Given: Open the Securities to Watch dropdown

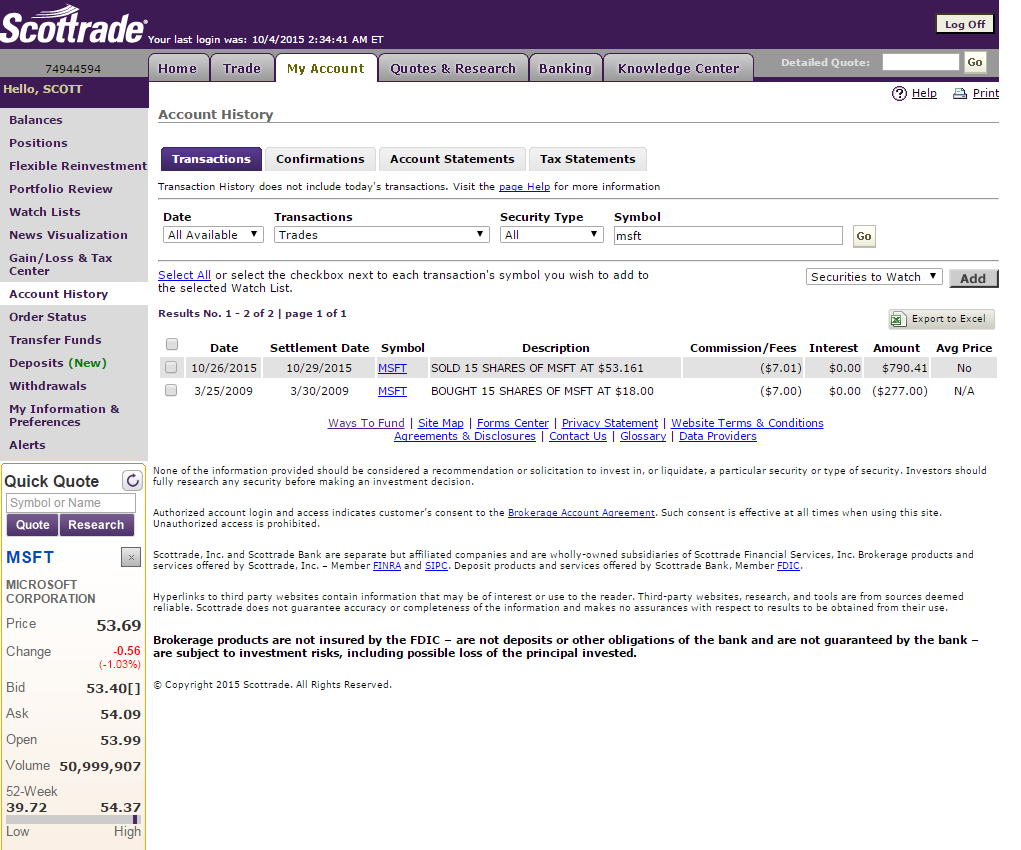Looking at the screenshot, I should pyautogui.click(x=874, y=277).
